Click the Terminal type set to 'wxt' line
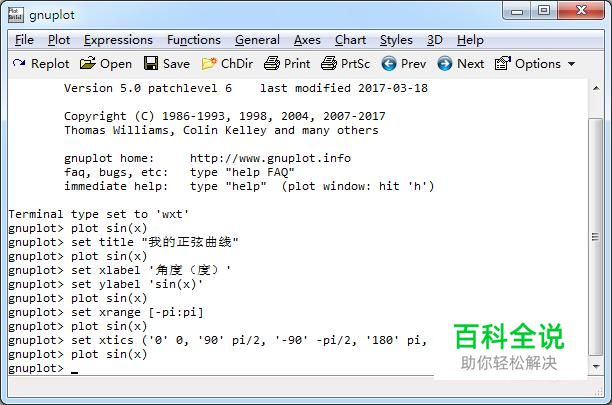This screenshot has height=405, width=612. (98, 214)
